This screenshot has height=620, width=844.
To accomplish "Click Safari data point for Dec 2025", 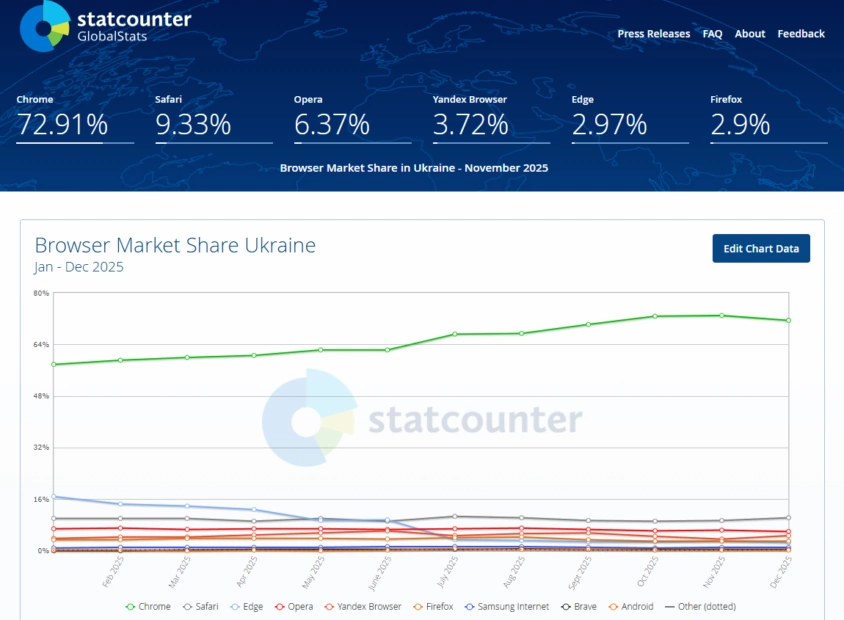I will coord(789,518).
